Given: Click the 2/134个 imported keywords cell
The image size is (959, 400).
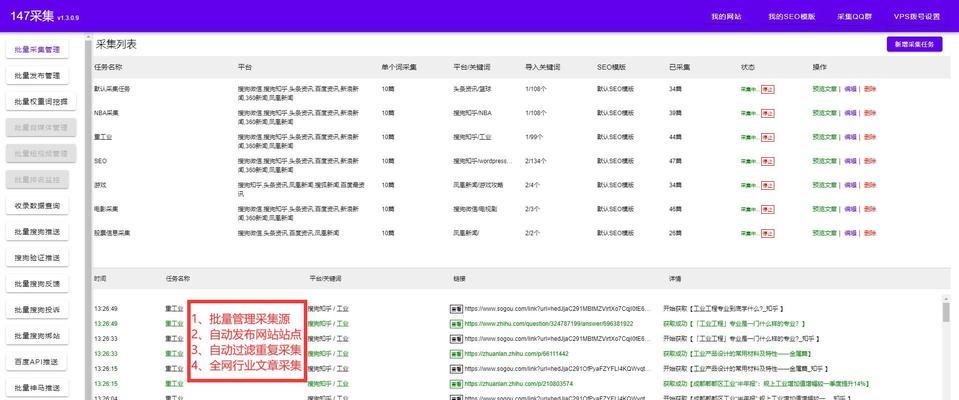Looking at the screenshot, I should coord(536,161).
